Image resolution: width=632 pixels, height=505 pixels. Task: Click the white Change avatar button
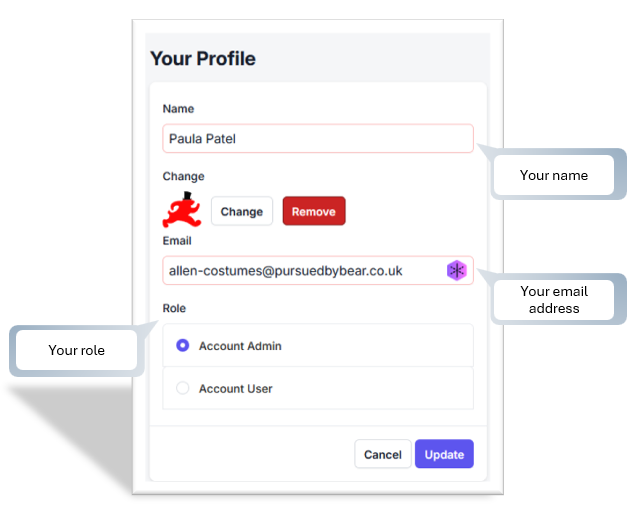point(242,211)
